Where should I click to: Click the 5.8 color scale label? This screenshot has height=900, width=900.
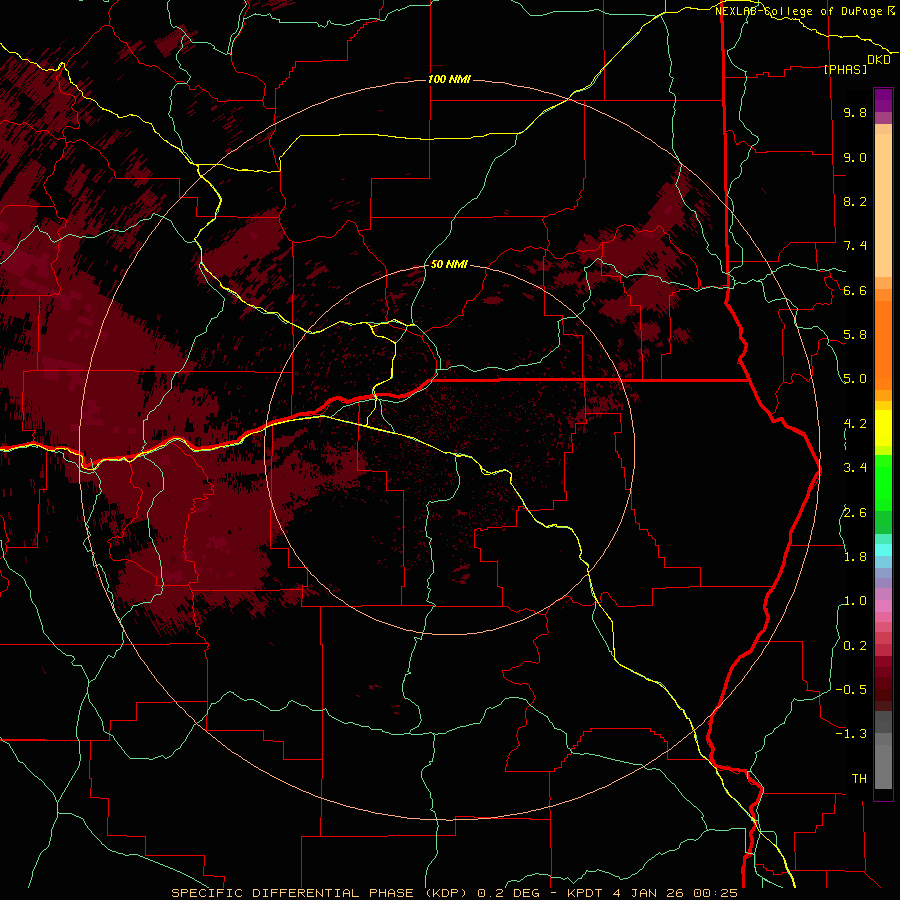click(x=855, y=335)
